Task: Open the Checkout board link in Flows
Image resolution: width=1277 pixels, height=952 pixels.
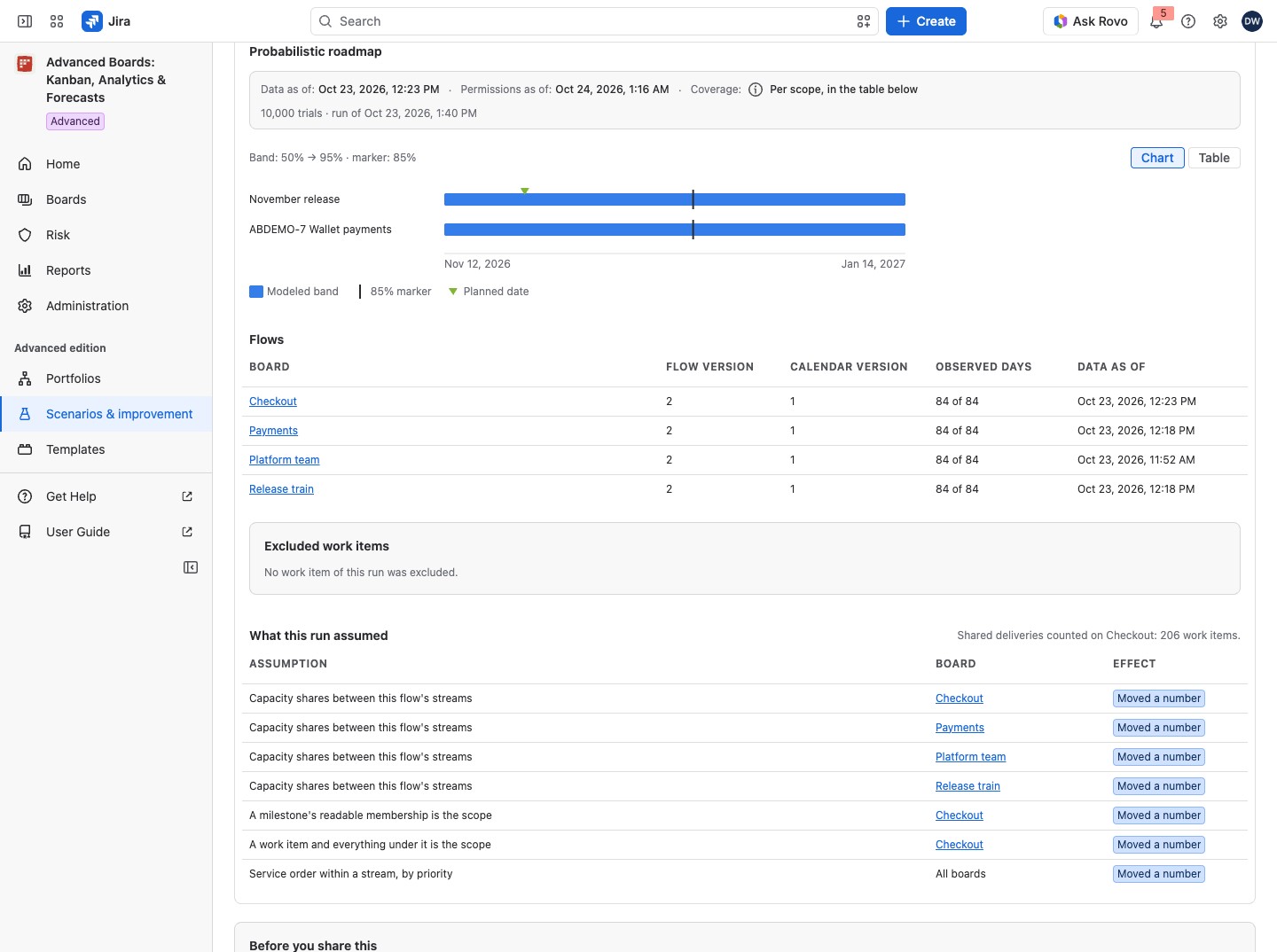Action: coord(273,402)
